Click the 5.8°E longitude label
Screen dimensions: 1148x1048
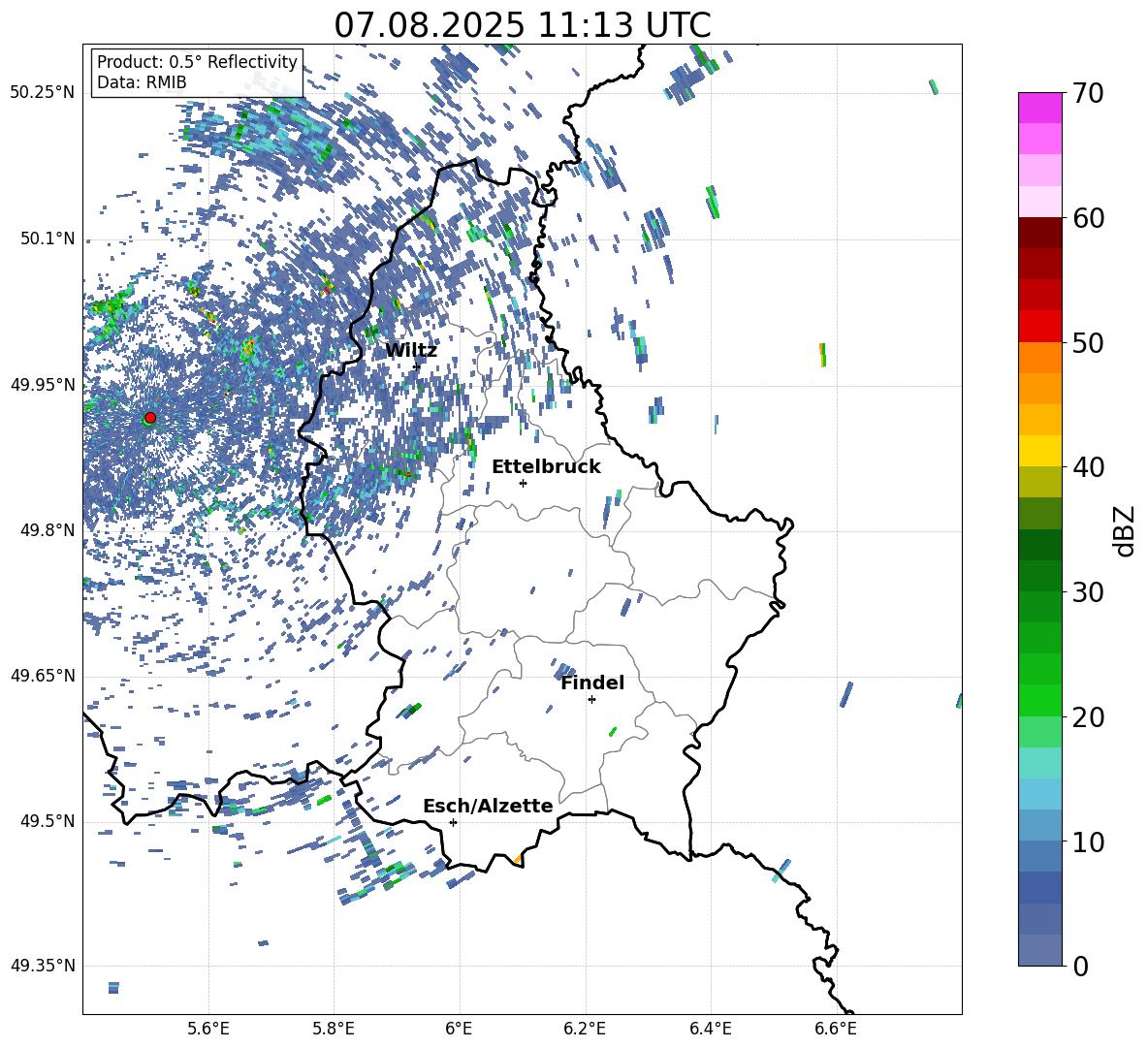[334, 1029]
